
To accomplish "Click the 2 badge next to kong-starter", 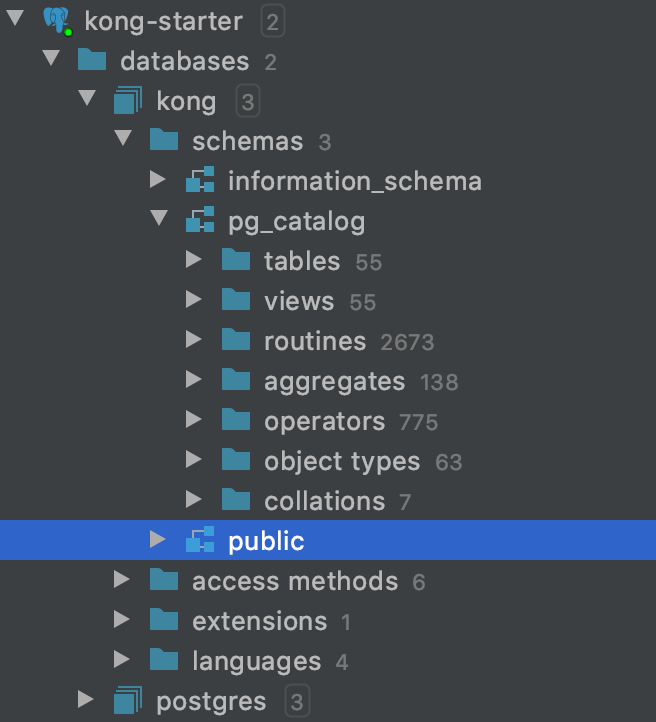I will (273, 21).
